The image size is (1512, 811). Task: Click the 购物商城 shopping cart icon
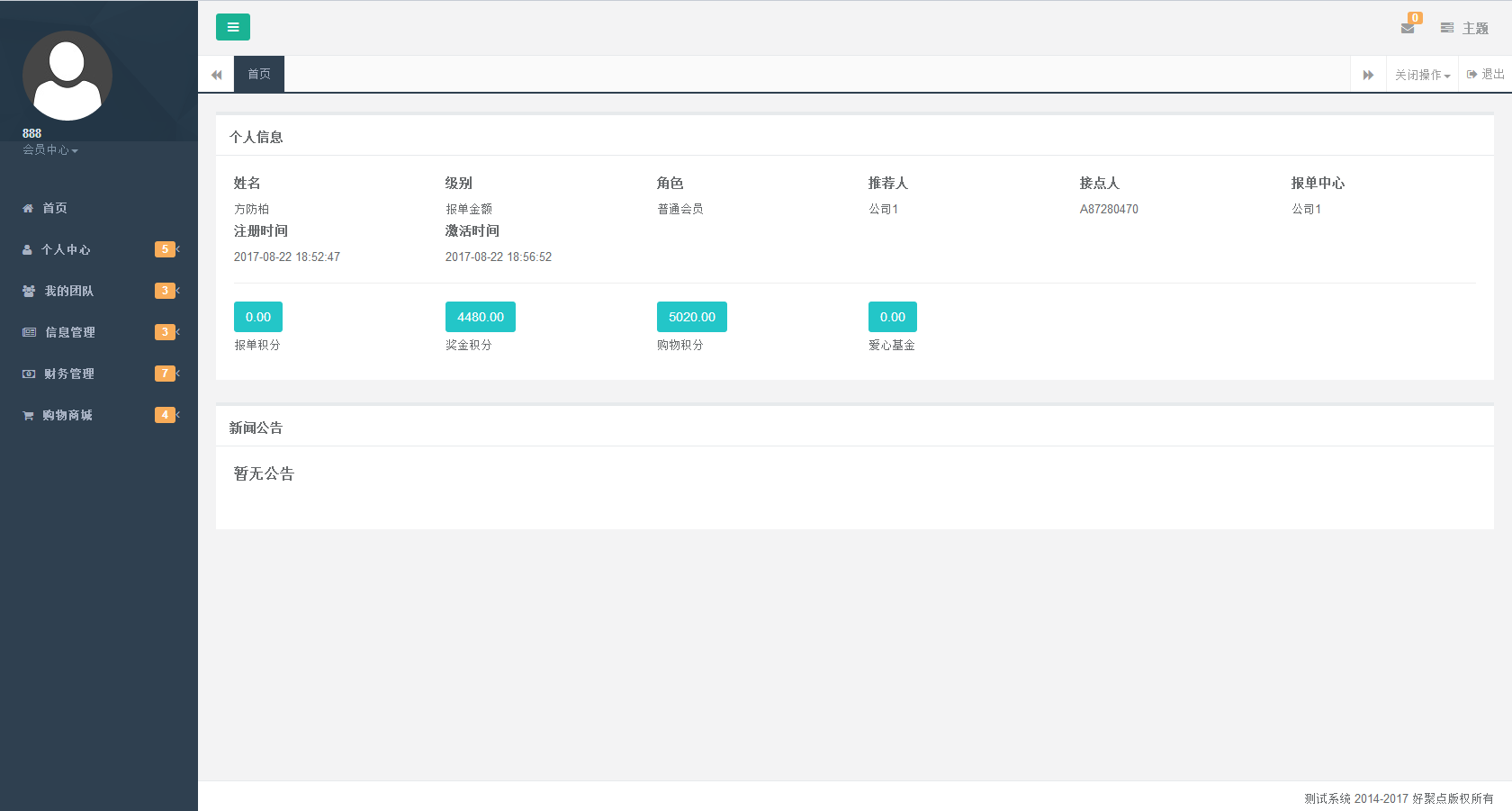point(28,415)
